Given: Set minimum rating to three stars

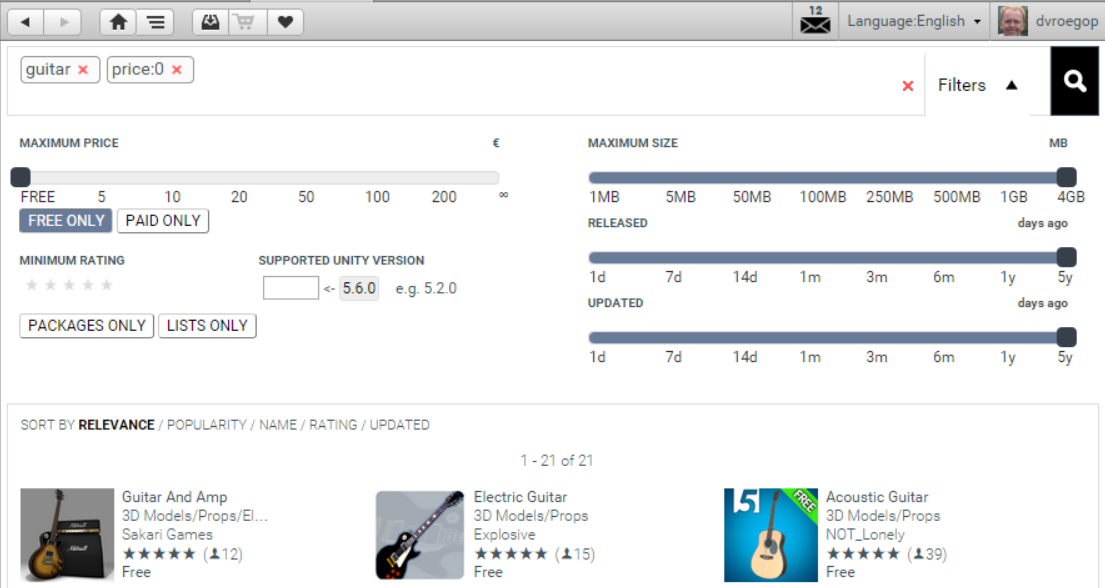Looking at the screenshot, I should 69,285.
